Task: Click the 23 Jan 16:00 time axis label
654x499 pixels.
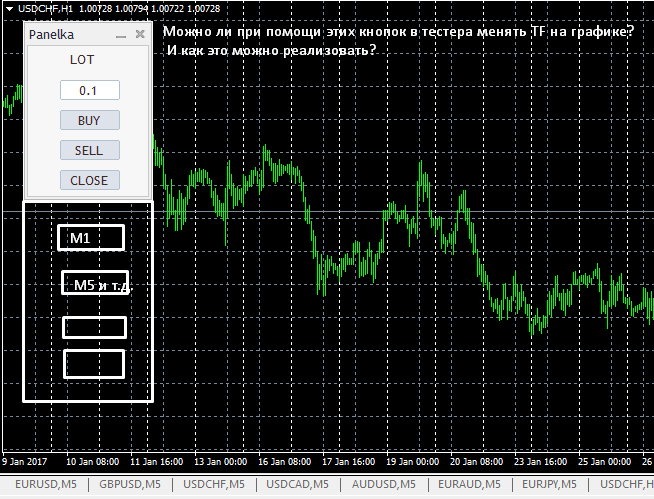Action: [x=541, y=462]
